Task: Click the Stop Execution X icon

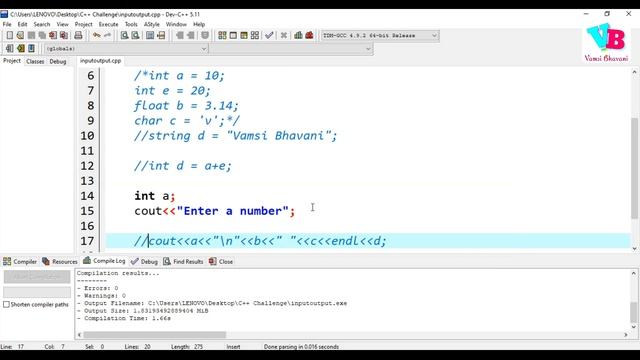Action: 284,36
